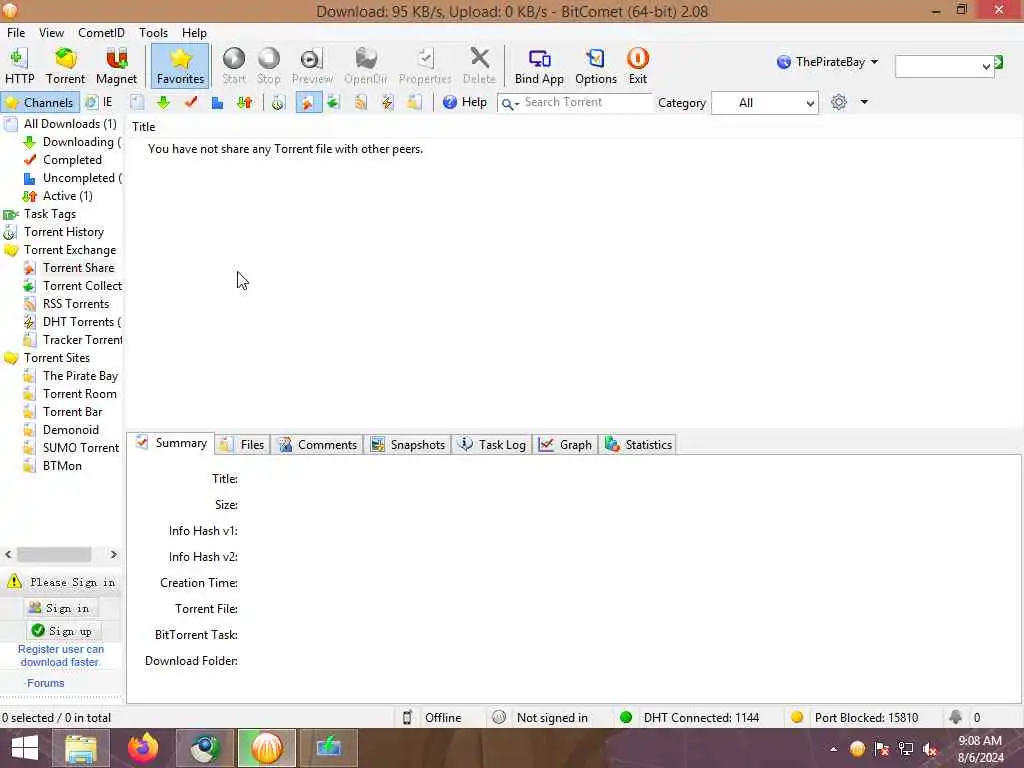Click the Tracker Torrents toolbar icon
Image resolution: width=1024 pixels, height=768 pixels.
click(414, 103)
